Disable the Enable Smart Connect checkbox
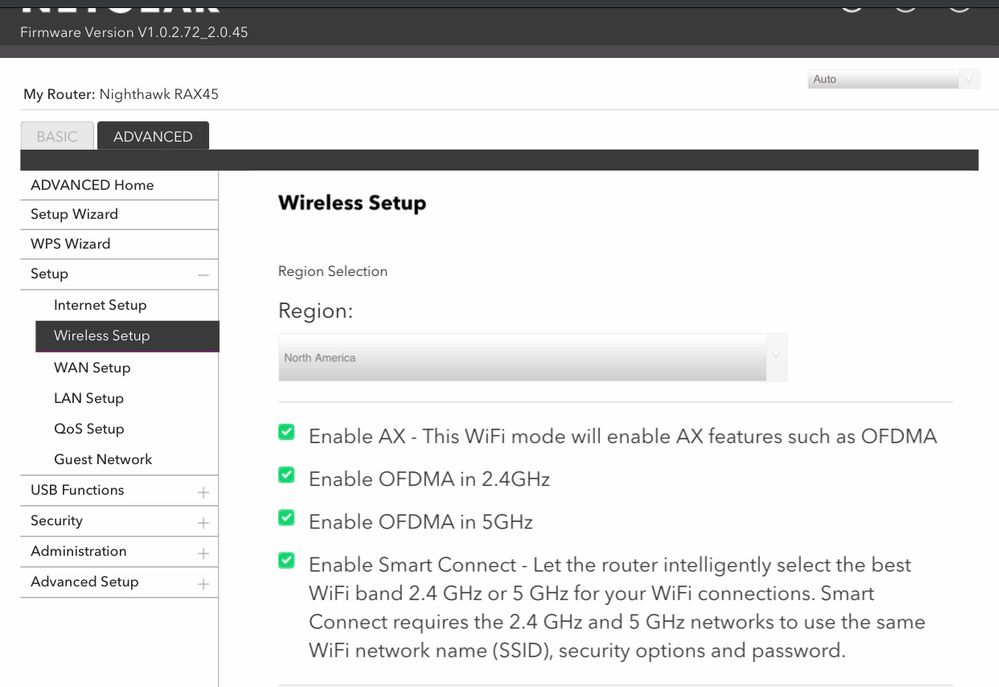 click(287, 560)
